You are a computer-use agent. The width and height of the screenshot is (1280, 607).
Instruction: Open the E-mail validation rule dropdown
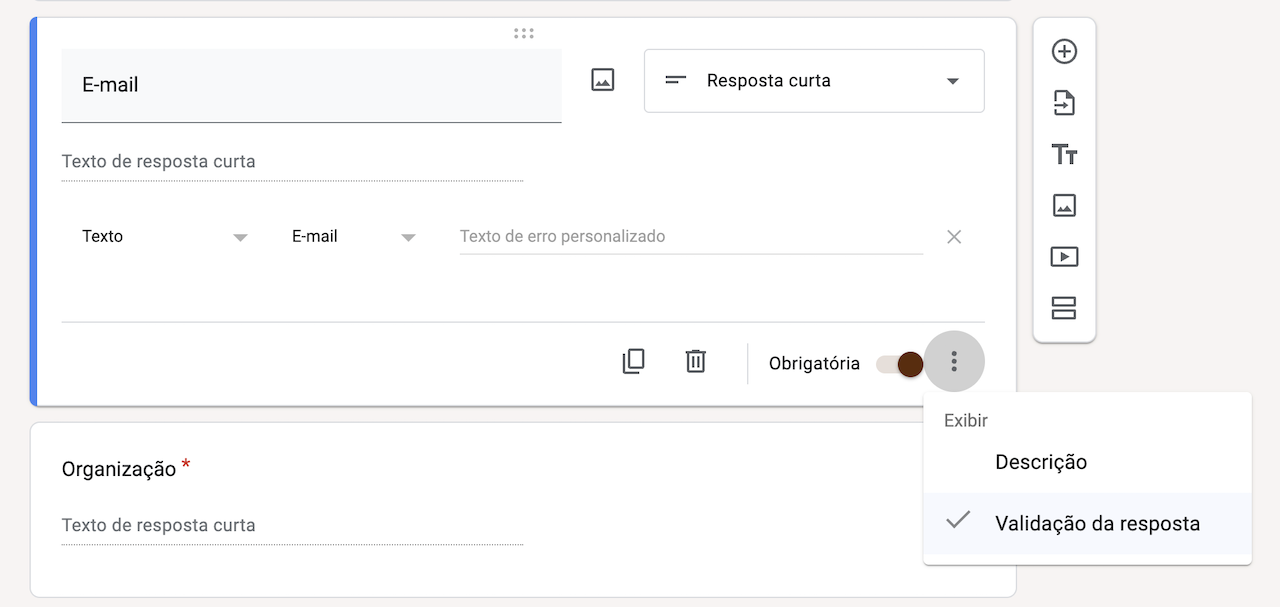point(353,237)
